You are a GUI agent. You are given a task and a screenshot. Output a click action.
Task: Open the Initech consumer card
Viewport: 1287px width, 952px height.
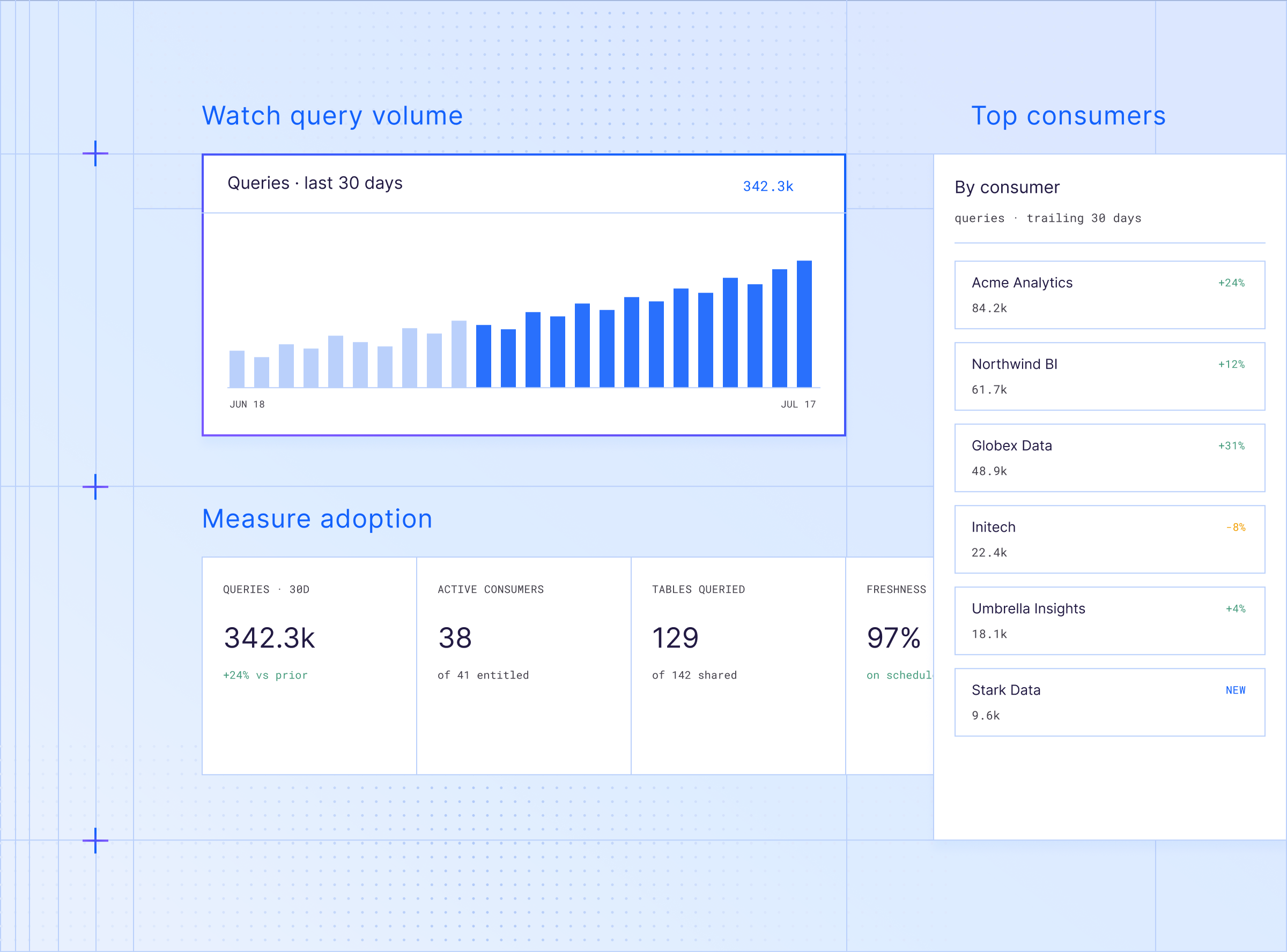tap(1110, 539)
